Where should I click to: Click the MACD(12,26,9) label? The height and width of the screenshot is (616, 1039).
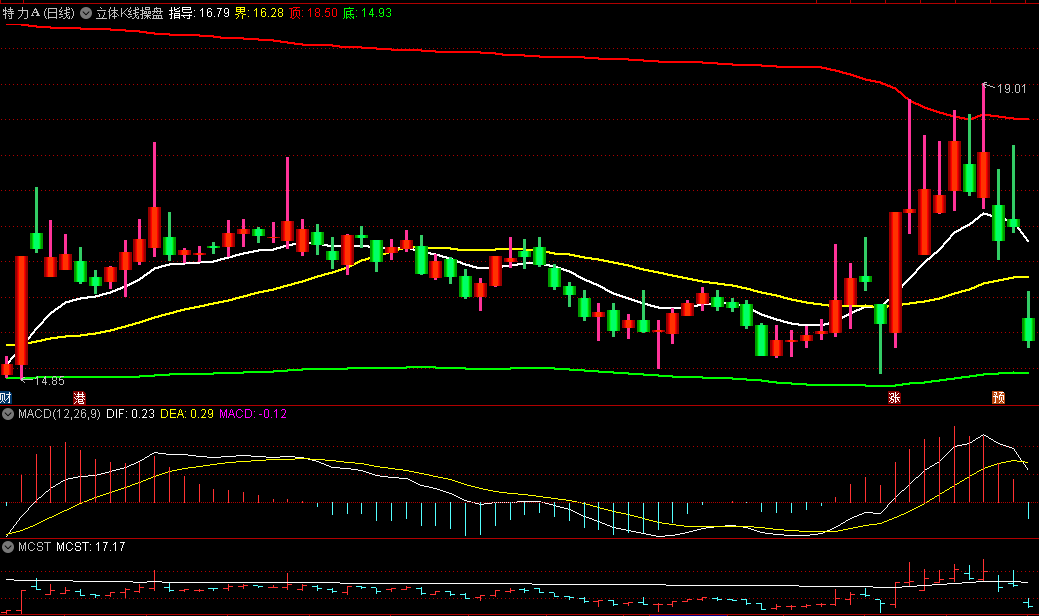pyautogui.click(x=60, y=414)
